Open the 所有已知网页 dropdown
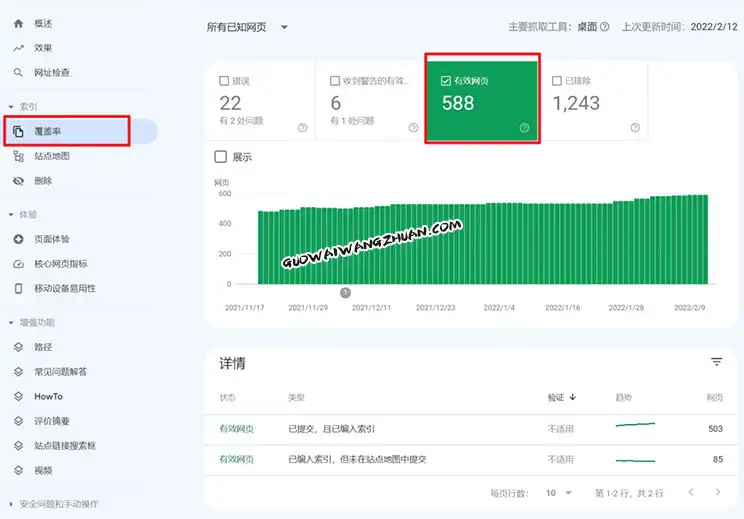Viewport: 744px width, 519px height. [x=247, y=27]
